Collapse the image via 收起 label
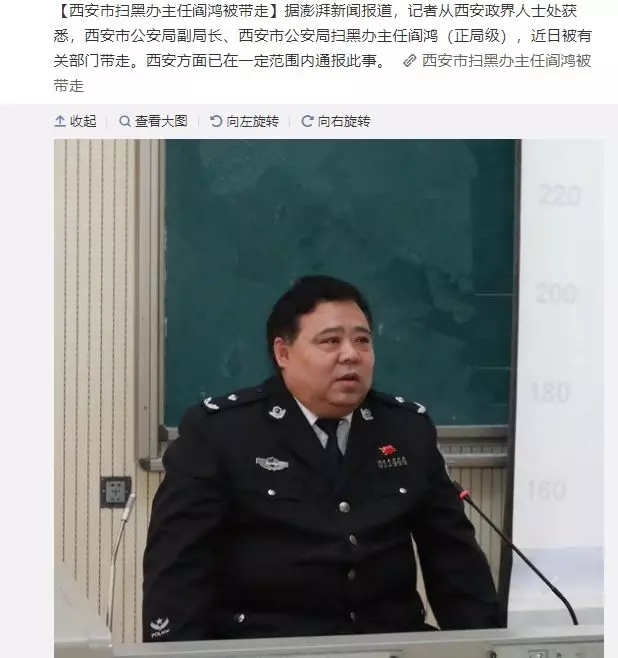Viewport: 618px width, 658px height. 83,121
